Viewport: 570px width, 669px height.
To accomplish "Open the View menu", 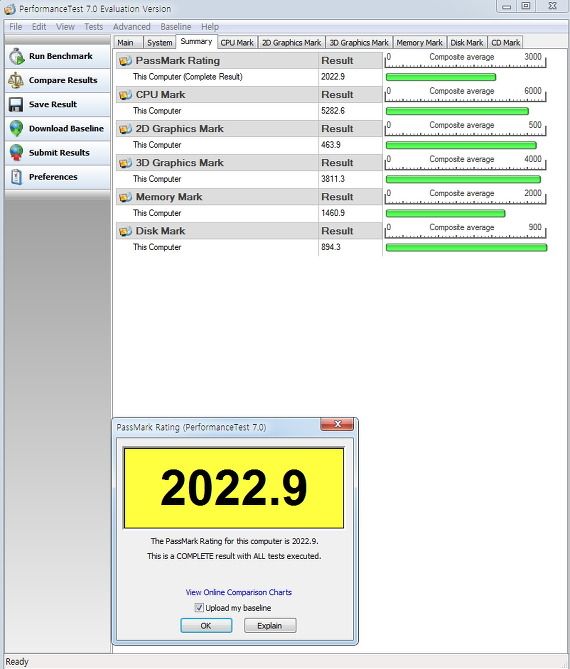I will click(65, 26).
